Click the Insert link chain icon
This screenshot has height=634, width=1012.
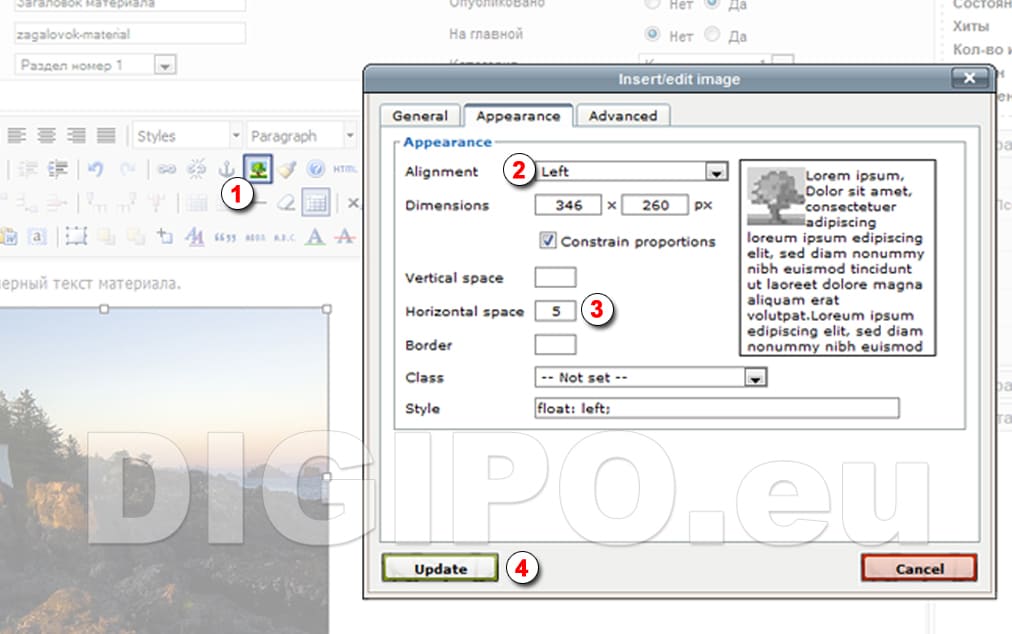pos(166,169)
